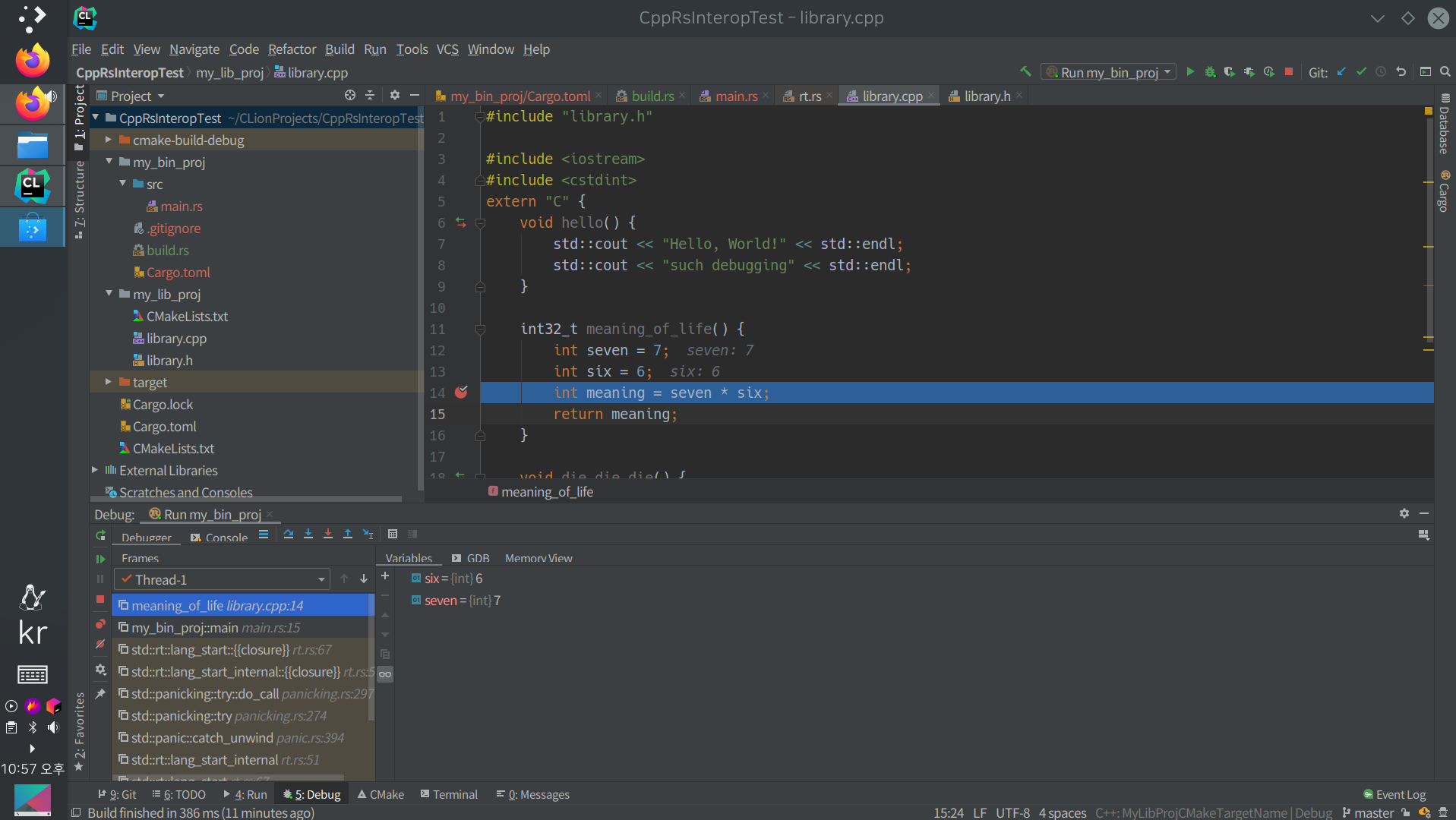Start debugging with the green bug icon
Viewport: 1456px width, 820px height.
pos(1210,71)
